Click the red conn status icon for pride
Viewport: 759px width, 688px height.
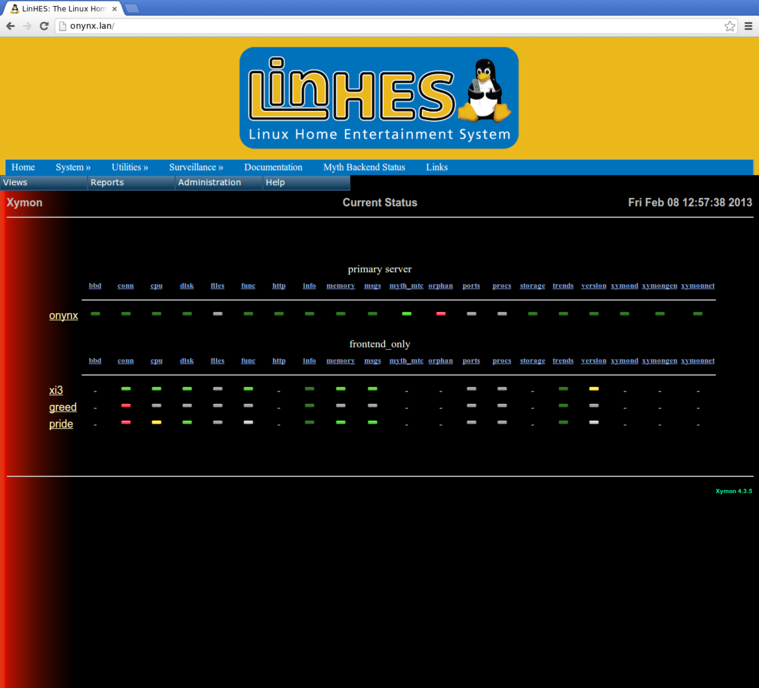click(x=126, y=422)
